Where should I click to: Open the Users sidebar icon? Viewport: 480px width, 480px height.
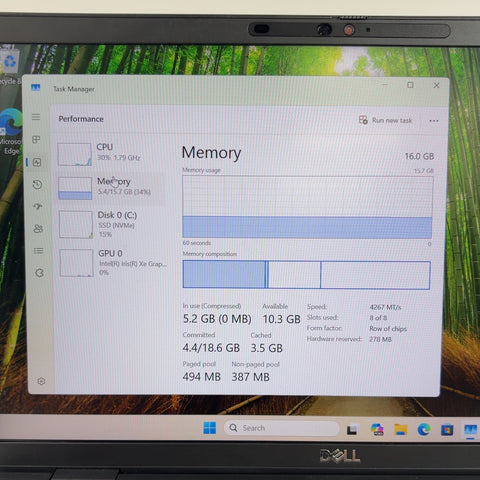[x=38, y=229]
